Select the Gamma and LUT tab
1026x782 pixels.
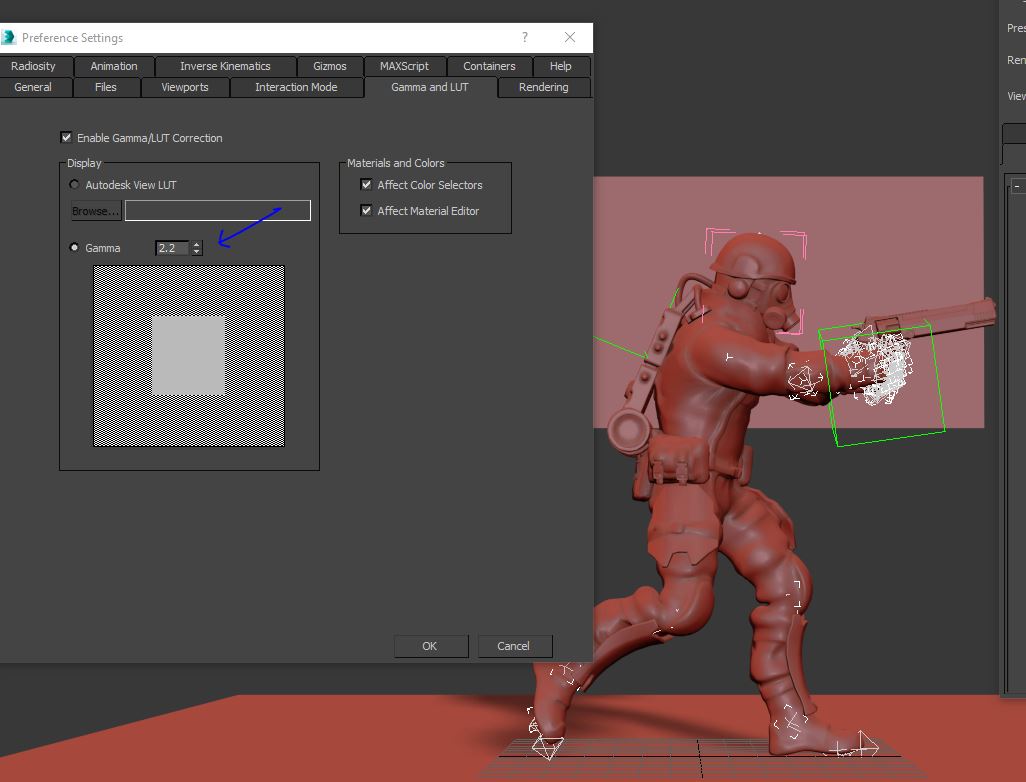click(430, 87)
